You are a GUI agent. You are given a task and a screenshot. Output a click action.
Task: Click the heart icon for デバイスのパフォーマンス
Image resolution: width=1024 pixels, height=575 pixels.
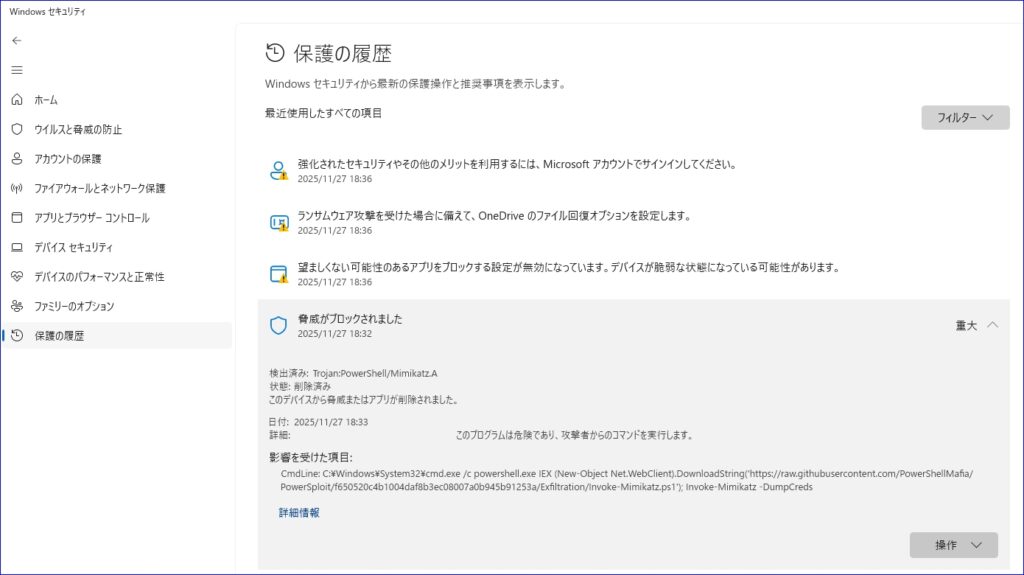16,276
